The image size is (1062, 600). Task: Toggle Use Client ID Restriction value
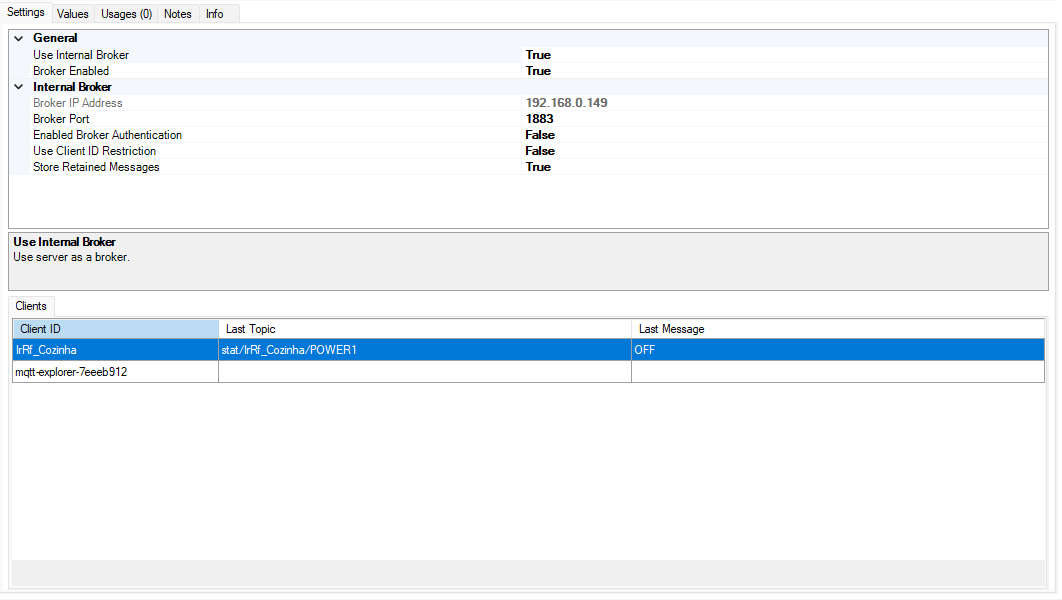coord(540,151)
